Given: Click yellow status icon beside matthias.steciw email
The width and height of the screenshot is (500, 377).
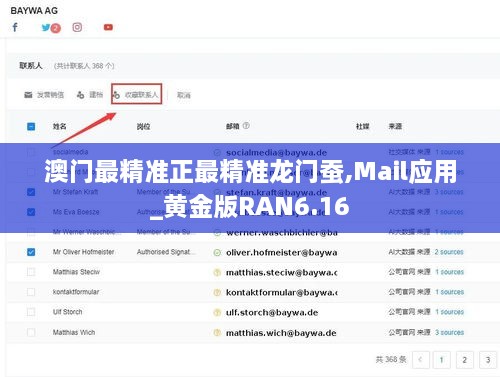Looking at the screenshot, I should pyautogui.click(x=217, y=273).
